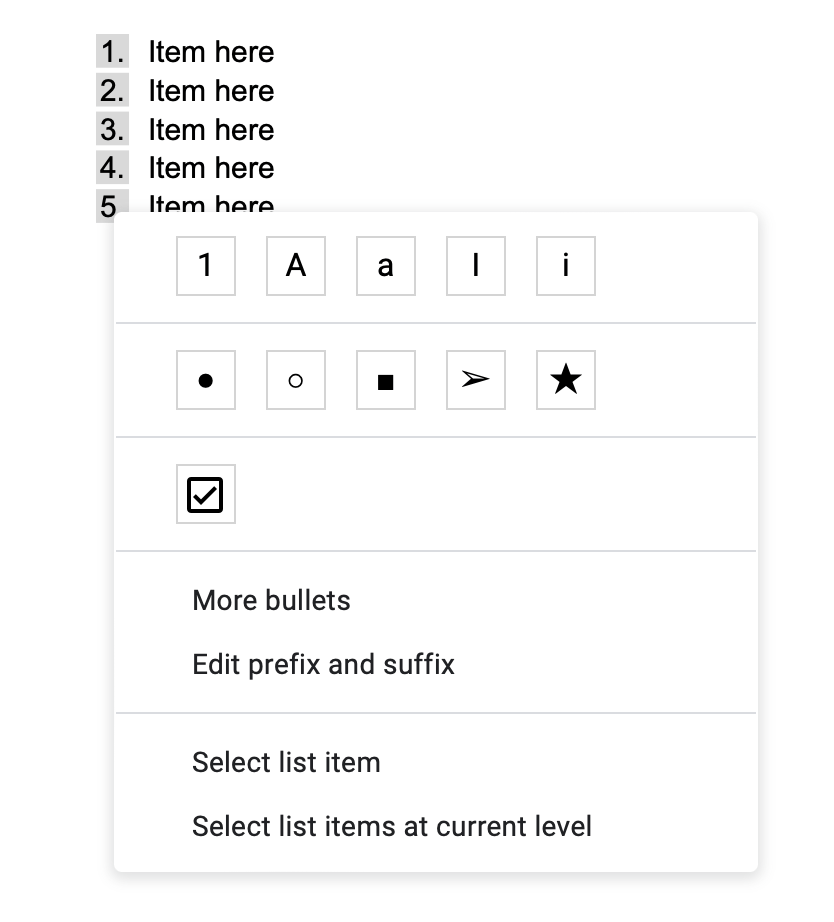Click the fourth Item here entry
The image size is (834, 922).
point(211,168)
